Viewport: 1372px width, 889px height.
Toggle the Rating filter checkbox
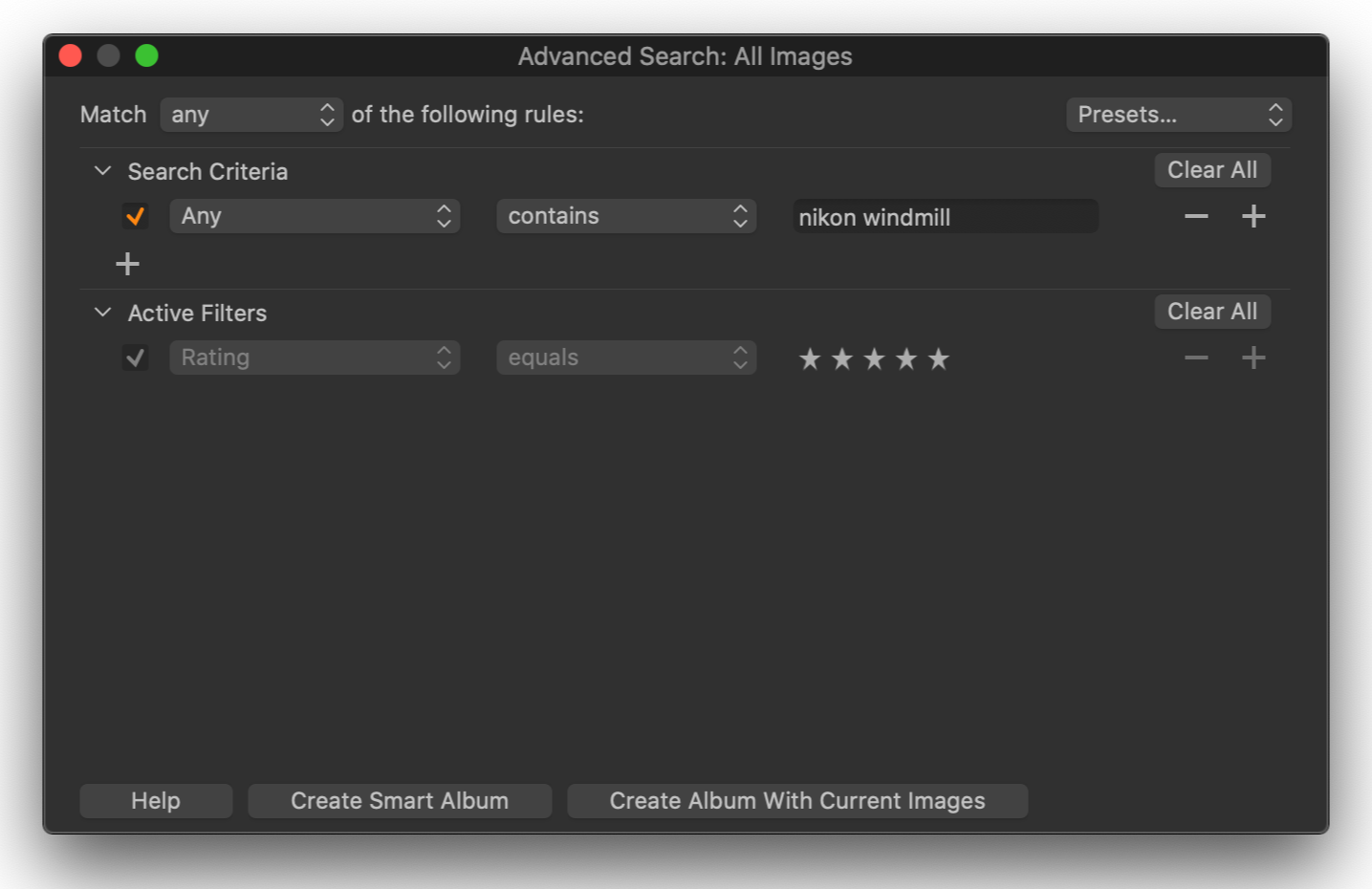(x=135, y=358)
